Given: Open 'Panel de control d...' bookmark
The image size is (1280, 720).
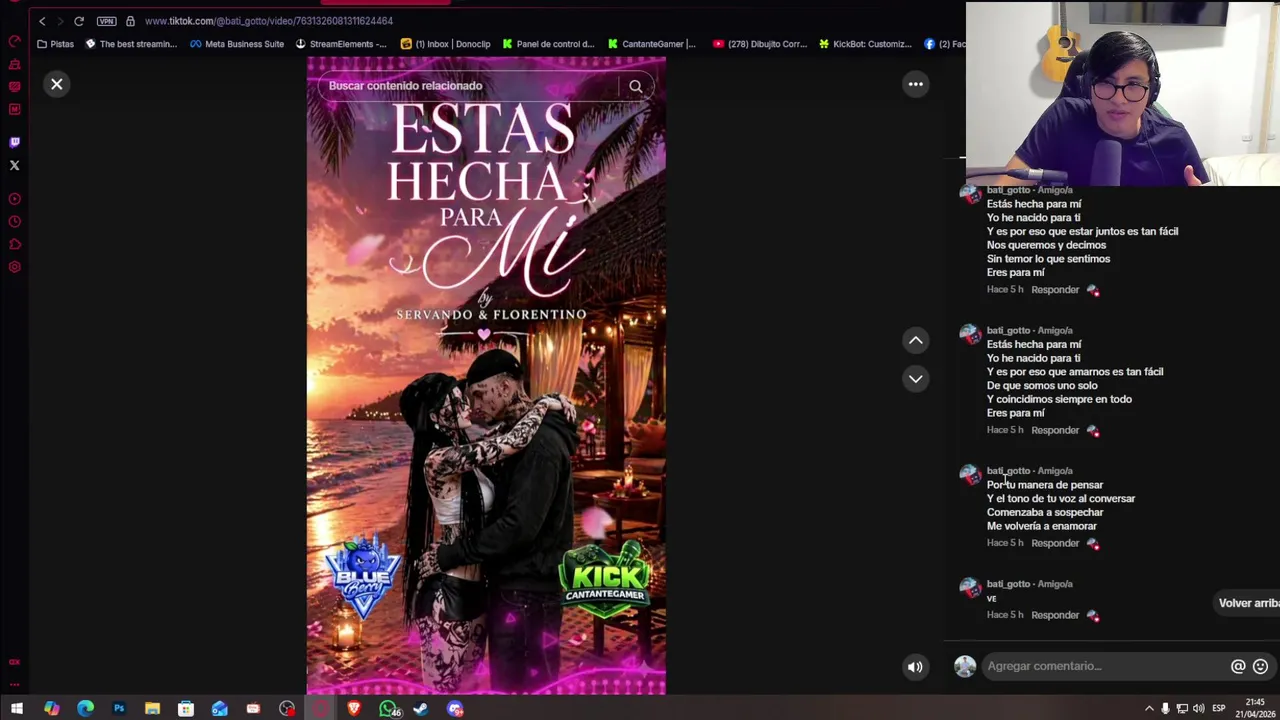Looking at the screenshot, I should (x=548, y=44).
